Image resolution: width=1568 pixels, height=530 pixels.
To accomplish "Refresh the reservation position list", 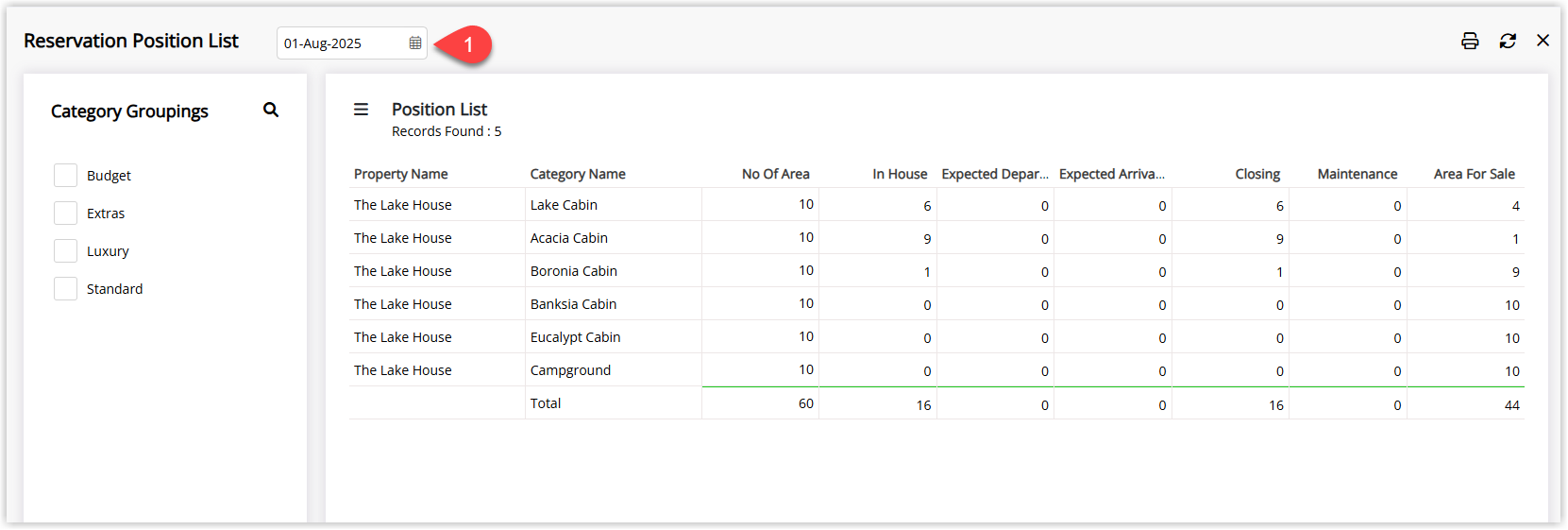I will [x=1508, y=41].
